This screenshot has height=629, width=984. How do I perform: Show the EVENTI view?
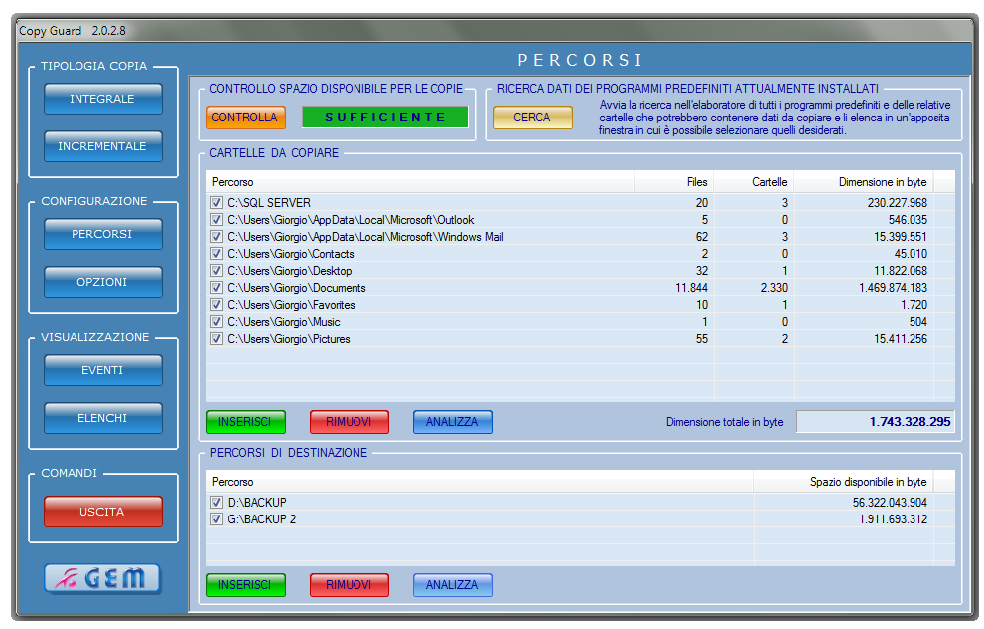point(103,370)
